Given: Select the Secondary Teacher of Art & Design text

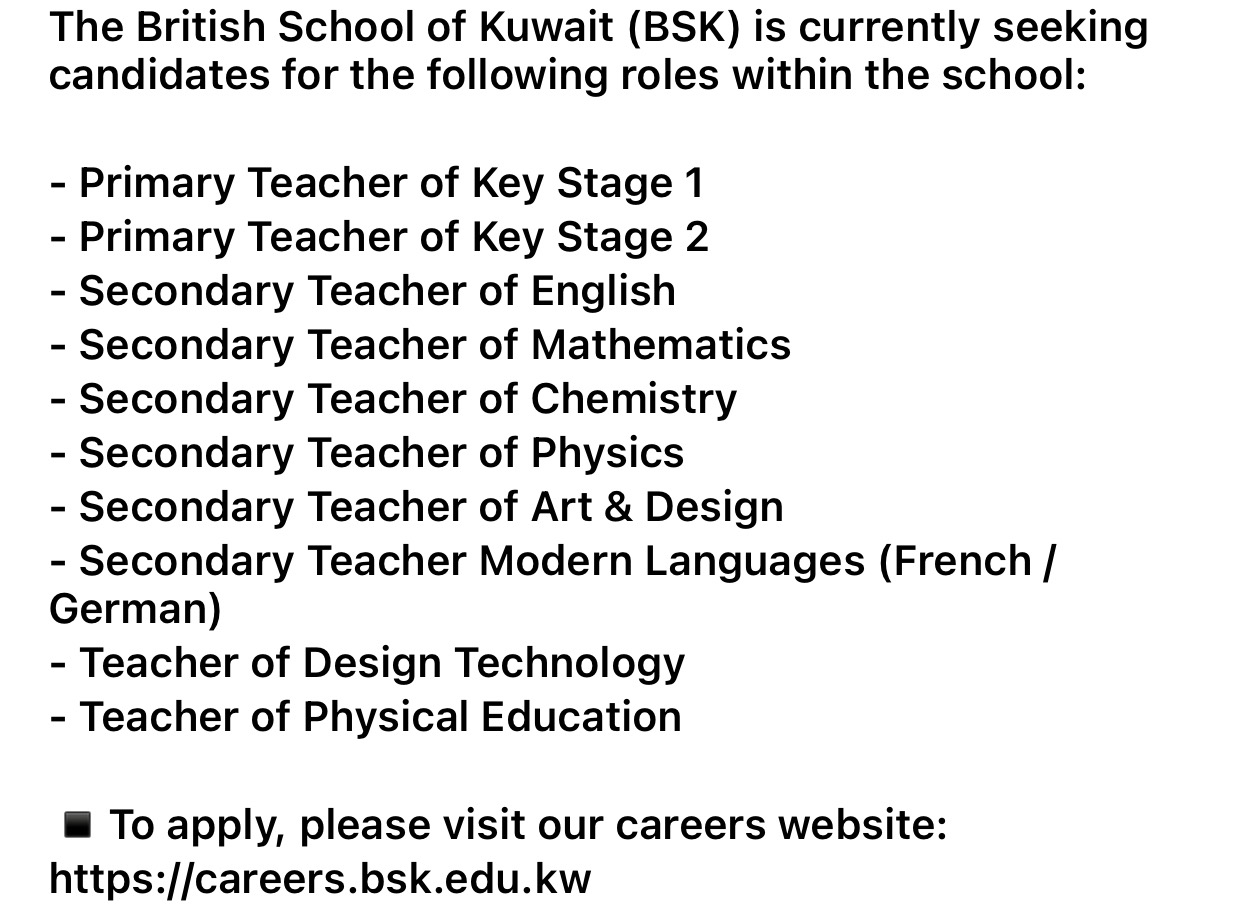Looking at the screenshot, I should [x=416, y=507].
